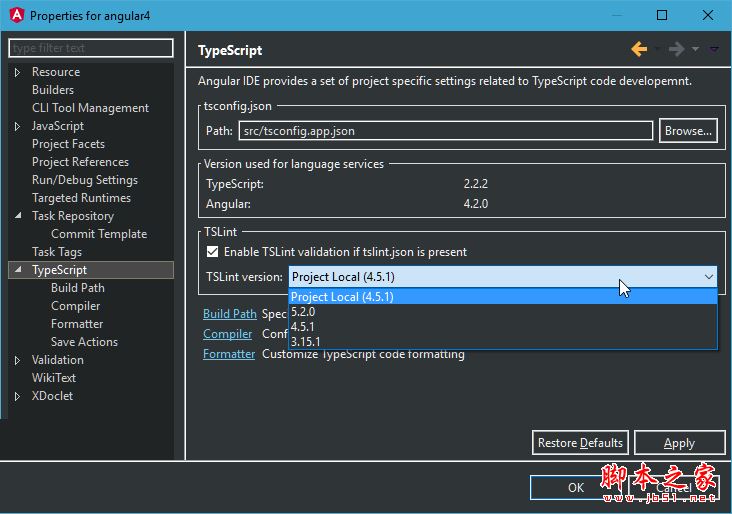Viewport: 732px width, 514px height.
Task: Click the Browse... button
Action: (688, 131)
